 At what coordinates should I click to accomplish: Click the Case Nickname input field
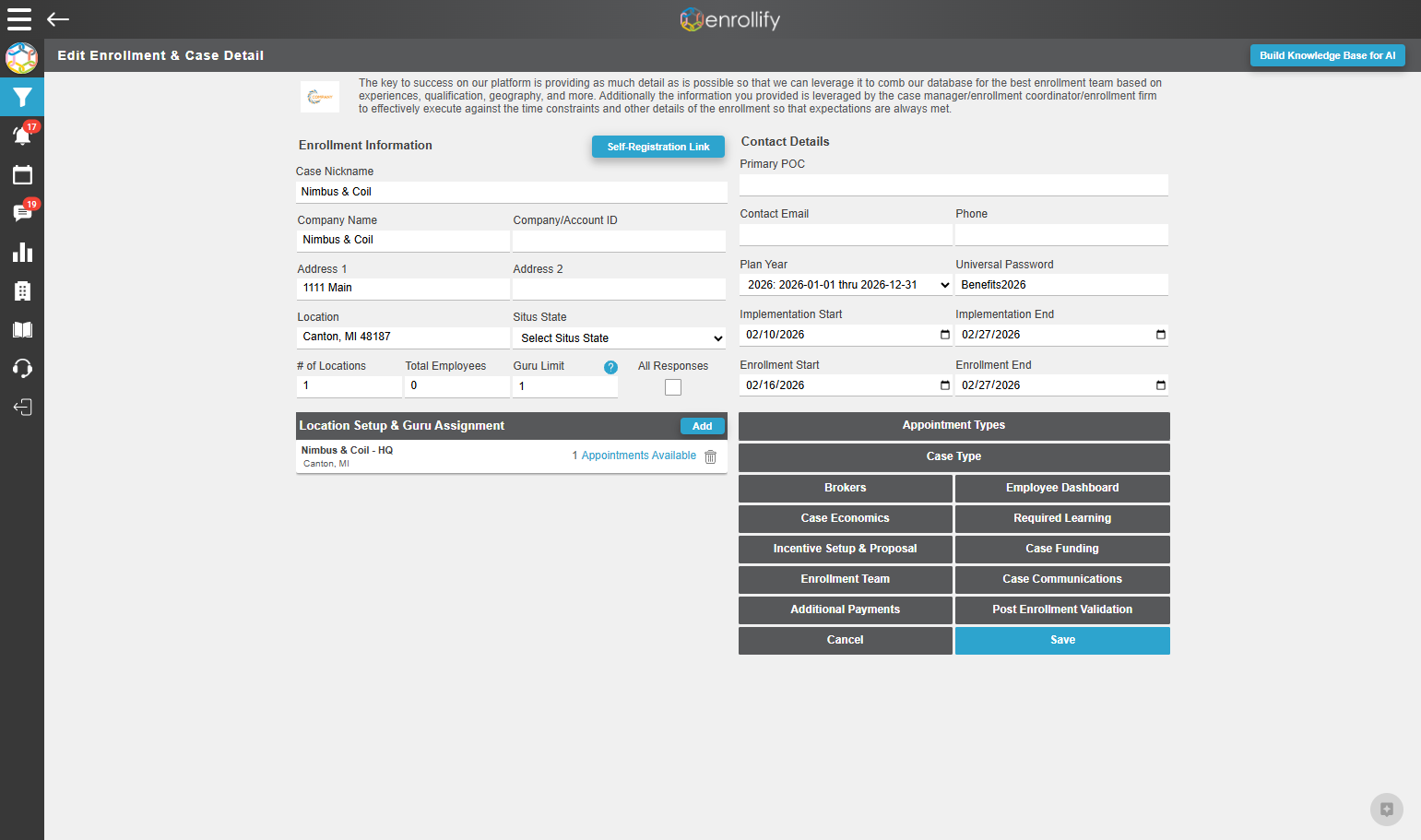click(x=512, y=192)
